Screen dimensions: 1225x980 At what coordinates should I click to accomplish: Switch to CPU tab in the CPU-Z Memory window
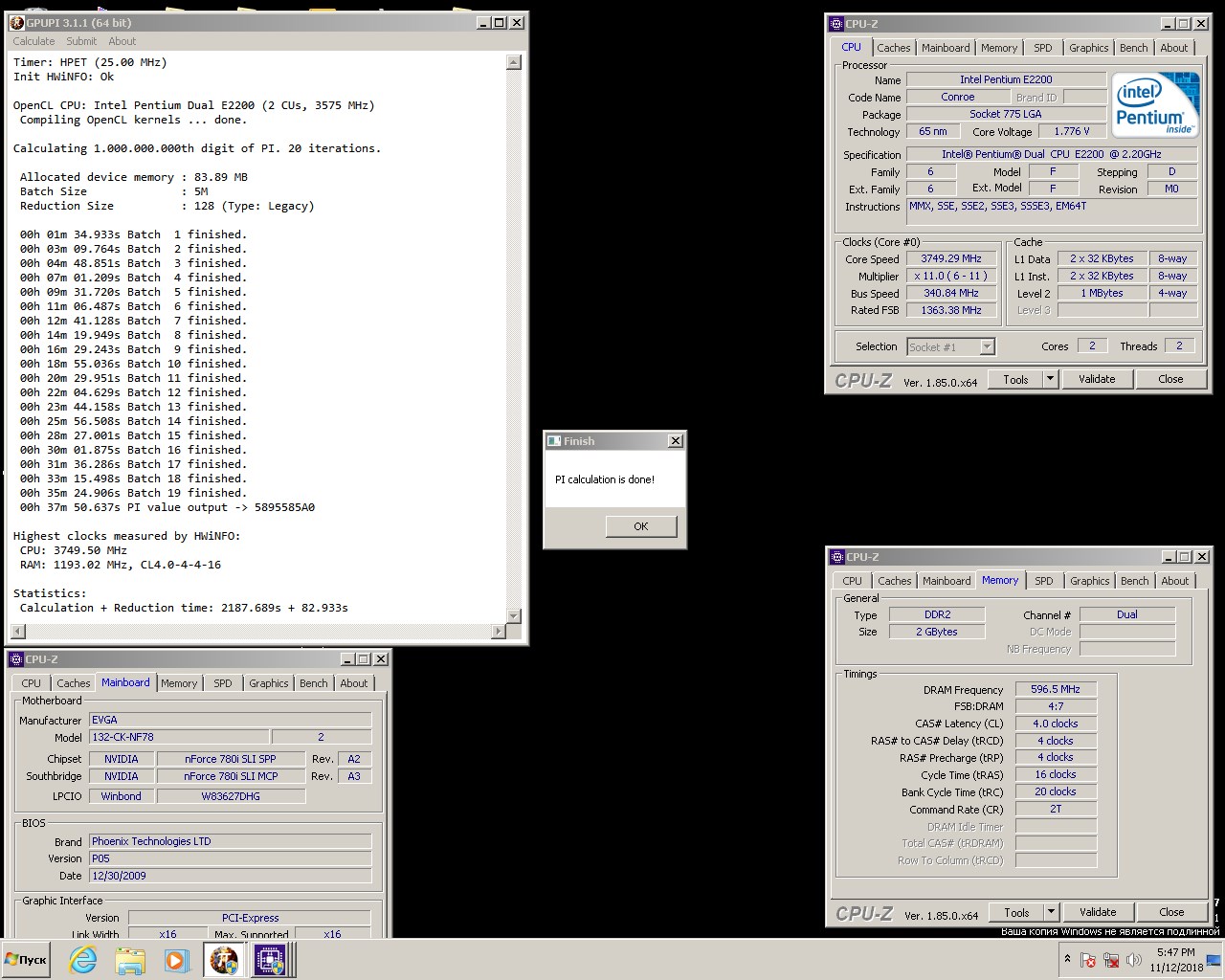(x=852, y=581)
